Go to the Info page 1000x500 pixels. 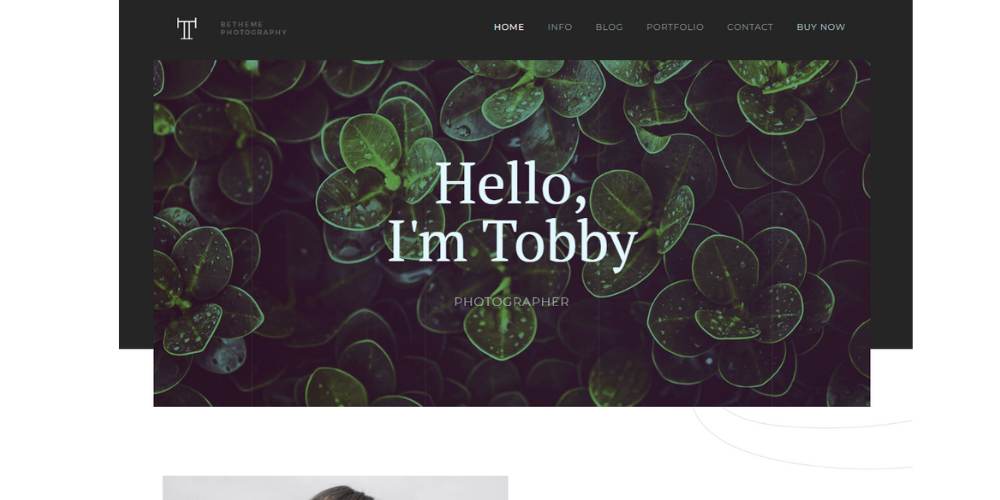click(560, 27)
